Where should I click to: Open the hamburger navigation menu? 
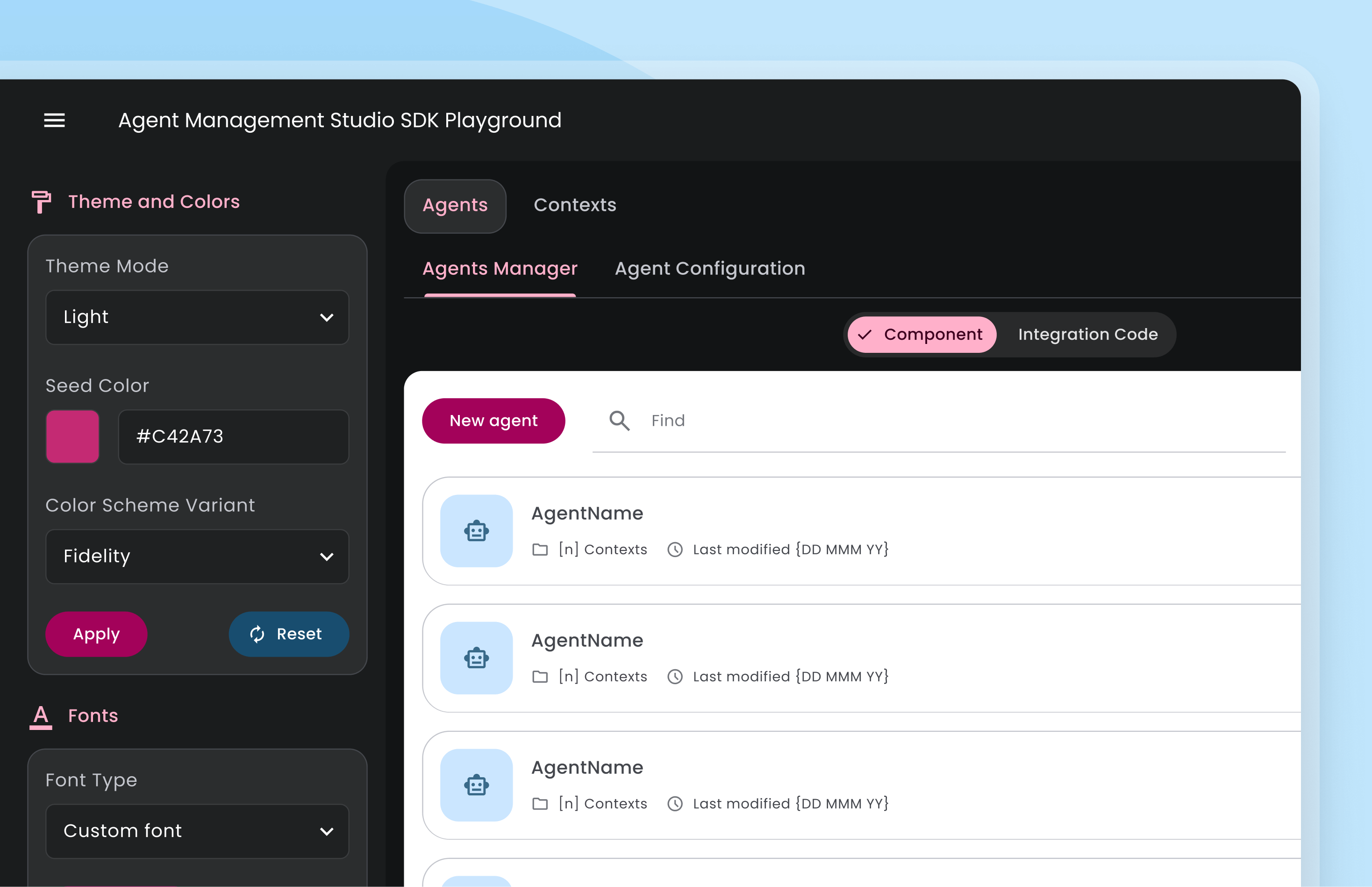point(55,121)
